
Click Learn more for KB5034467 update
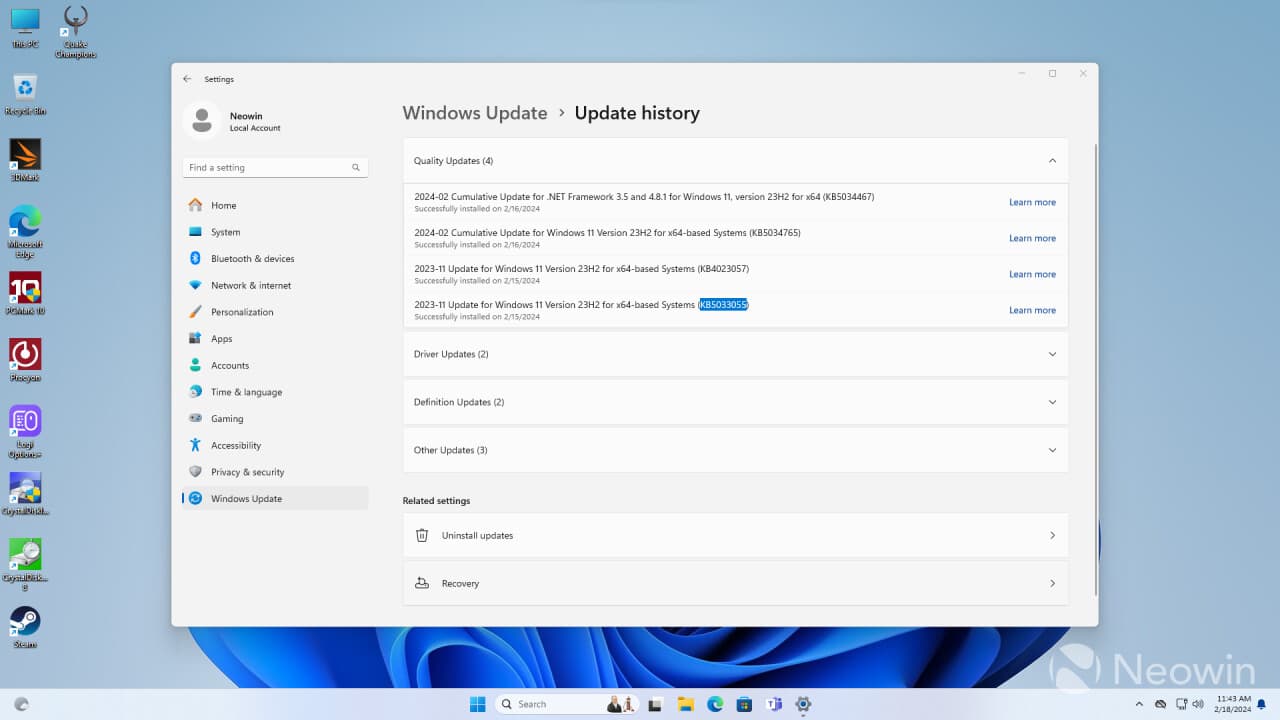tap(1031, 202)
